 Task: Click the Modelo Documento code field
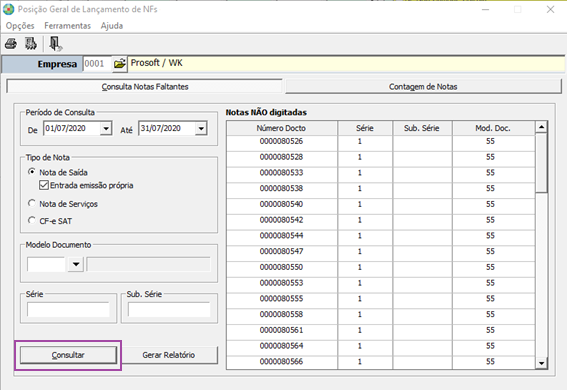tap(46, 264)
